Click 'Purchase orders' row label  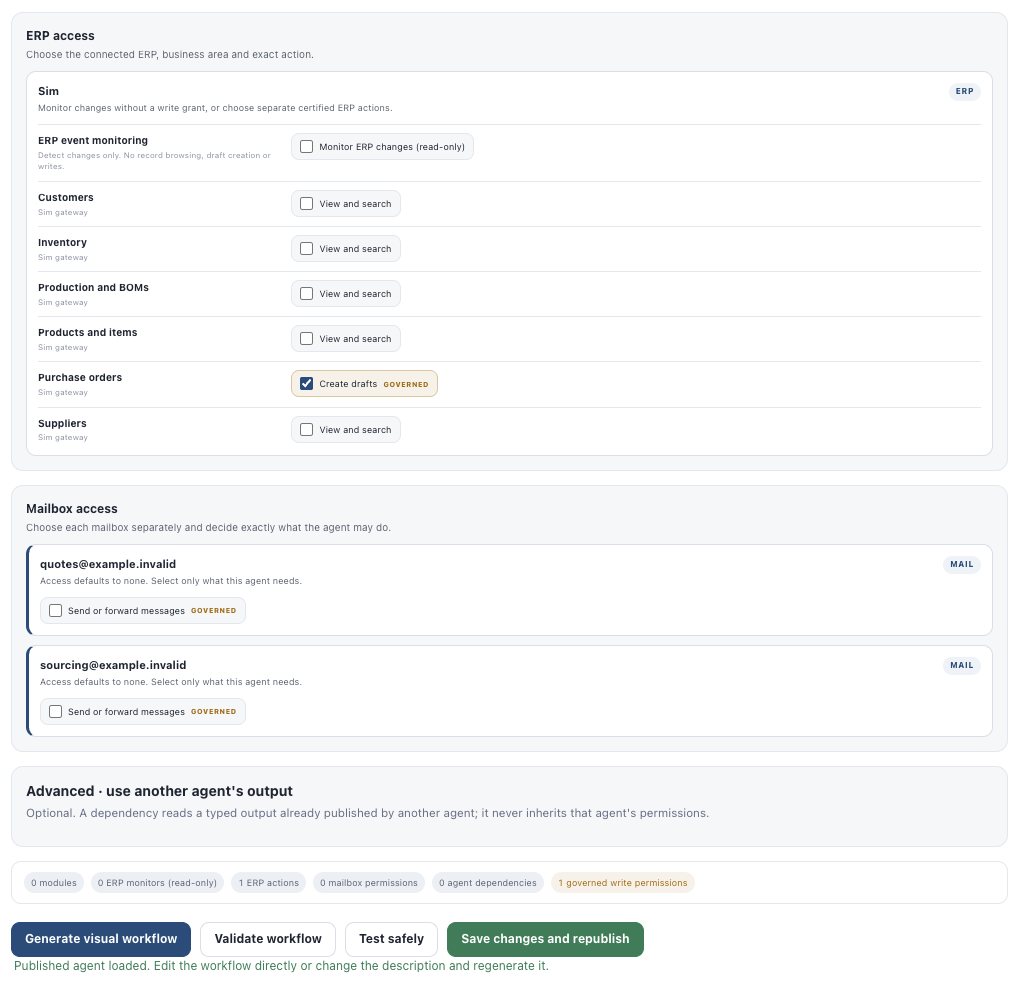(x=80, y=377)
